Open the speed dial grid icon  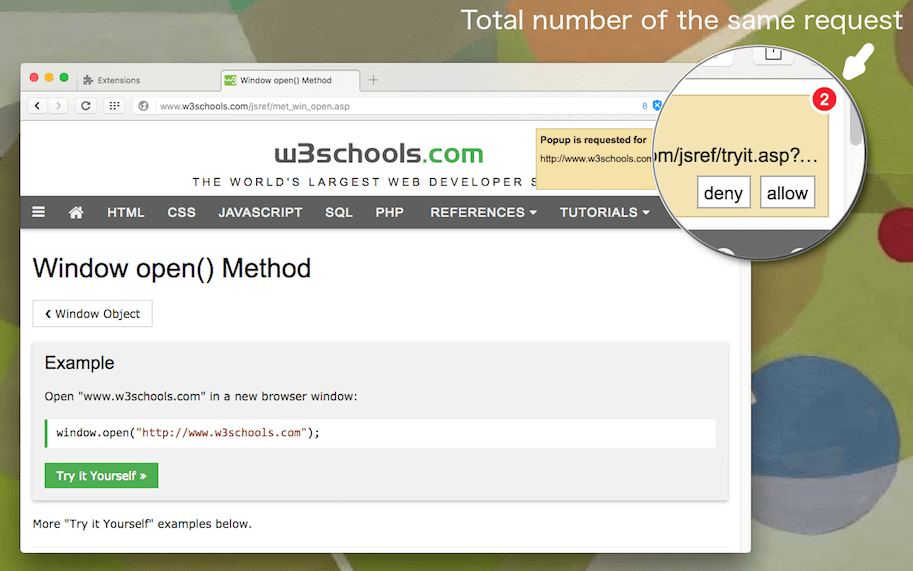point(114,105)
